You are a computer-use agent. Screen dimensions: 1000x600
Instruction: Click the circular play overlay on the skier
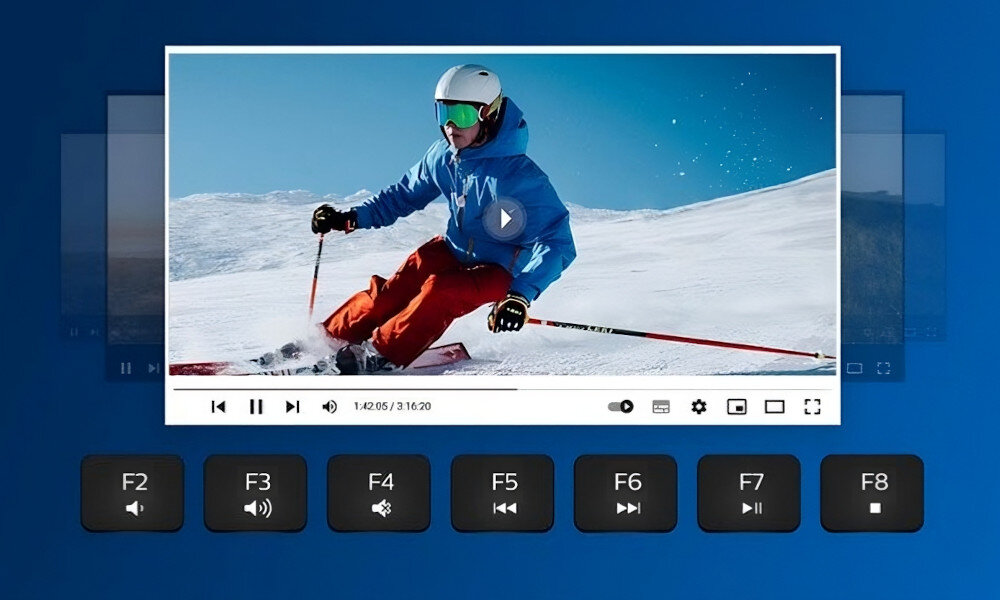coord(504,218)
